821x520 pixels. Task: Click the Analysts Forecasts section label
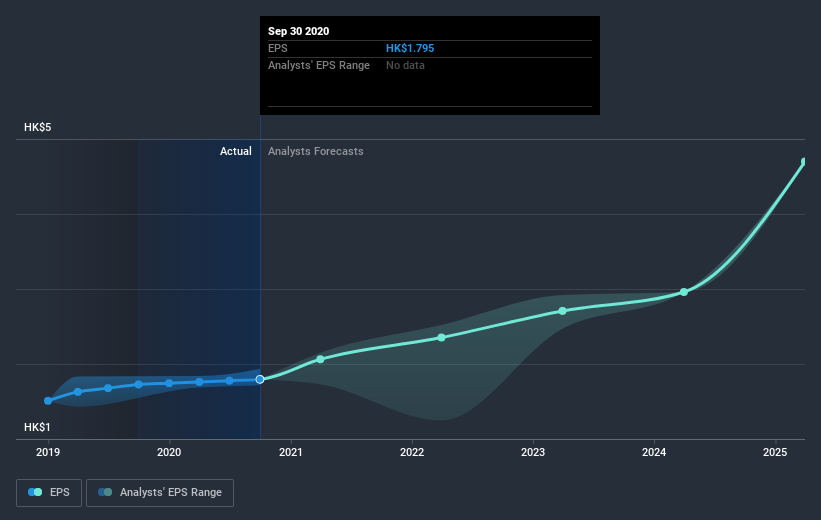[316, 151]
